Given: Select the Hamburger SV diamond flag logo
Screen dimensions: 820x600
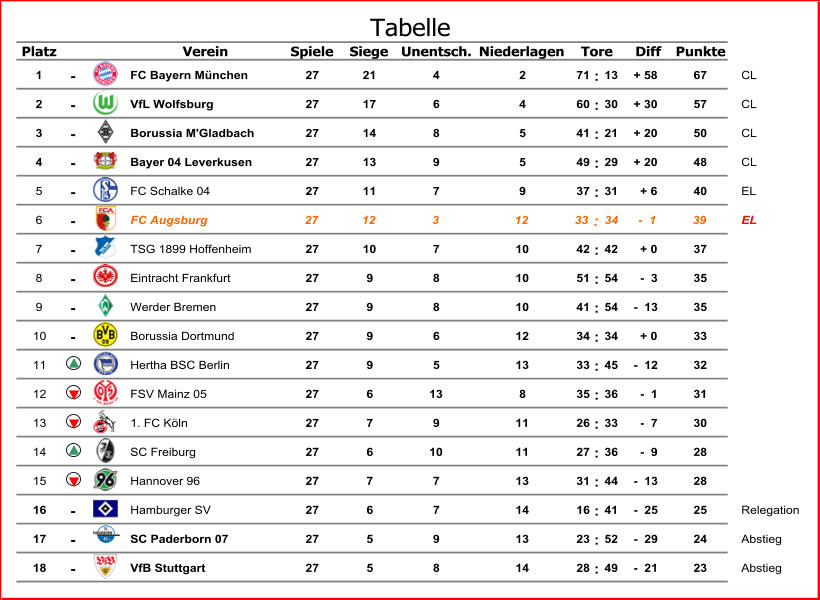Looking at the screenshot, I should [x=105, y=509].
